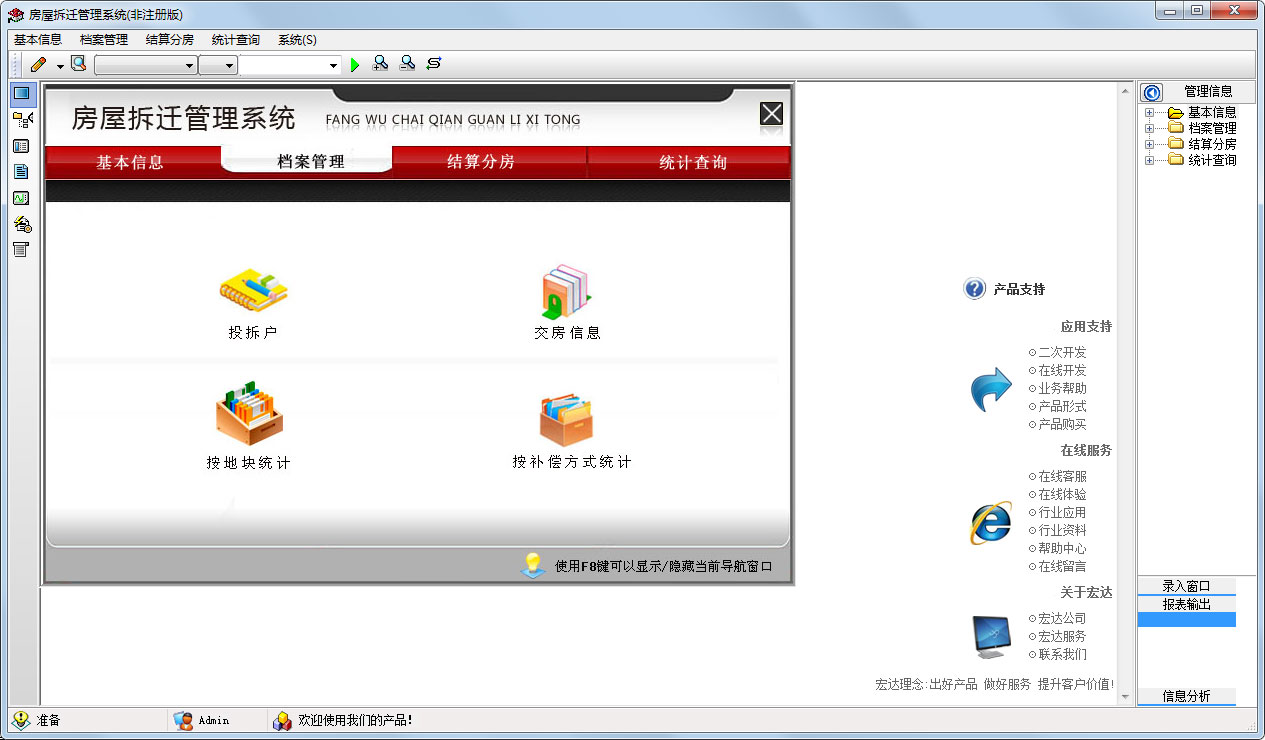The image size is (1265, 740).
Task: Click the bottom archive box icon in sidebar
Action: [x=21, y=249]
